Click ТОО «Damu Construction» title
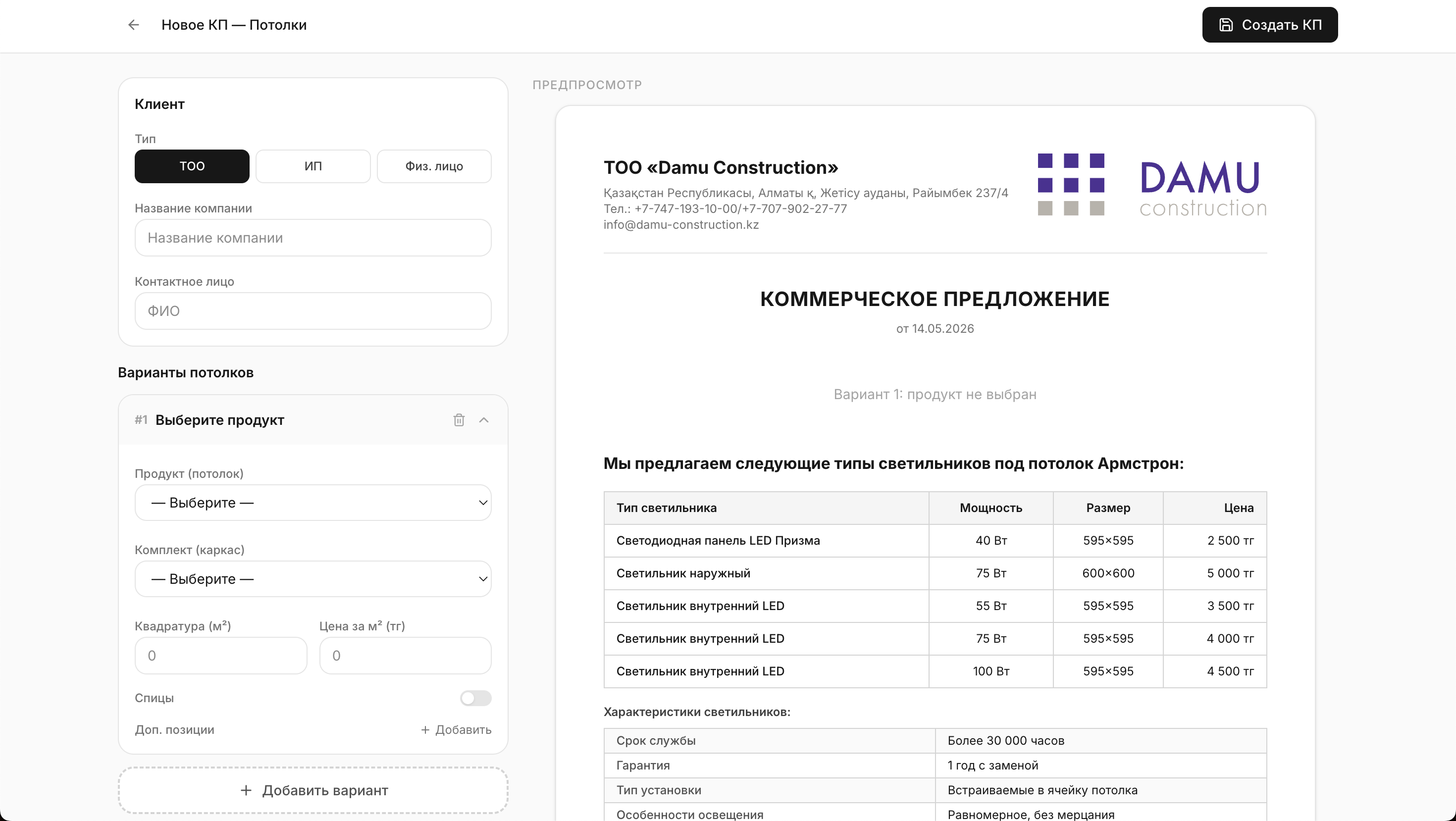 point(721,167)
